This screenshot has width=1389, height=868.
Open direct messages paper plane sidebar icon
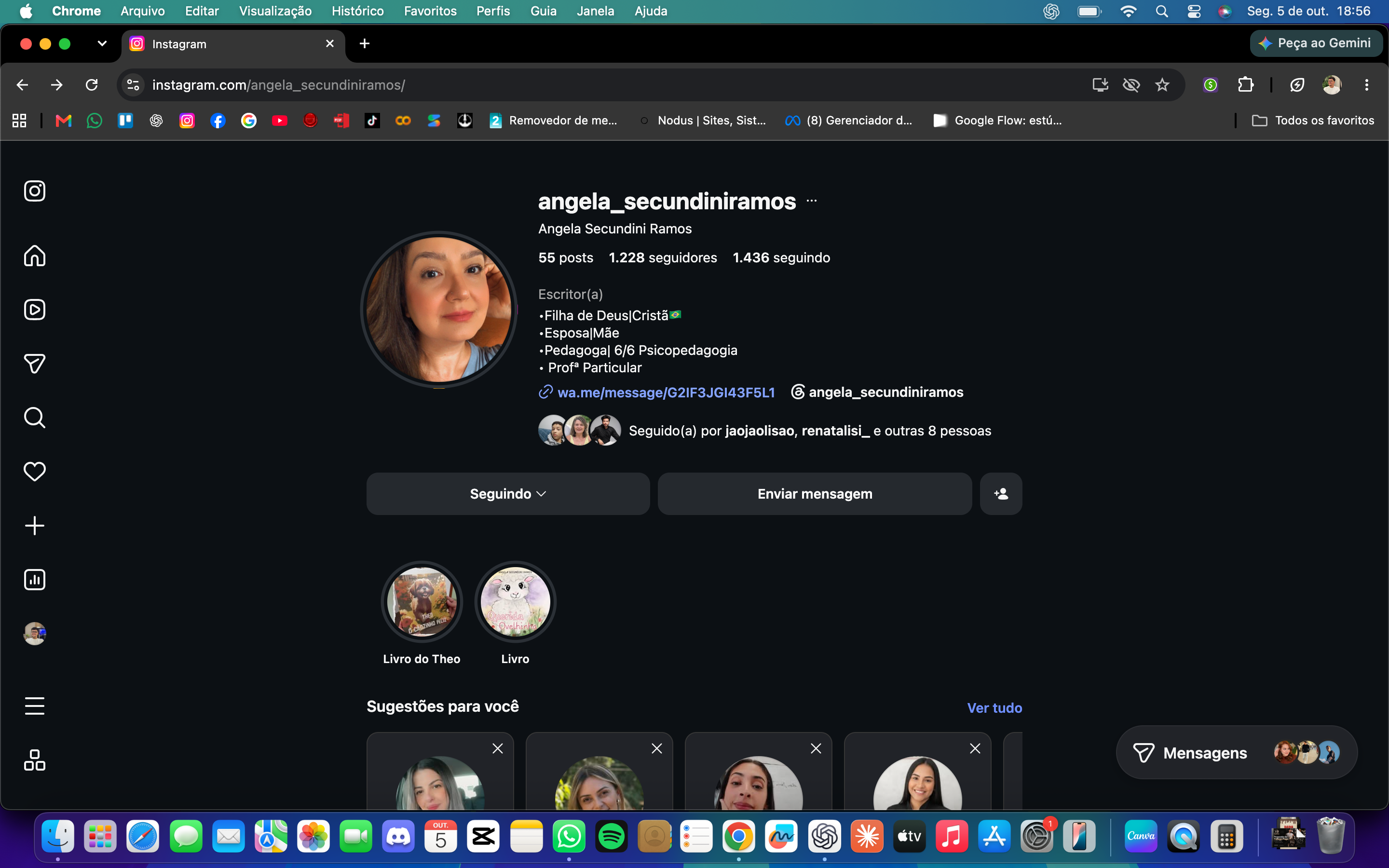coord(34,364)
